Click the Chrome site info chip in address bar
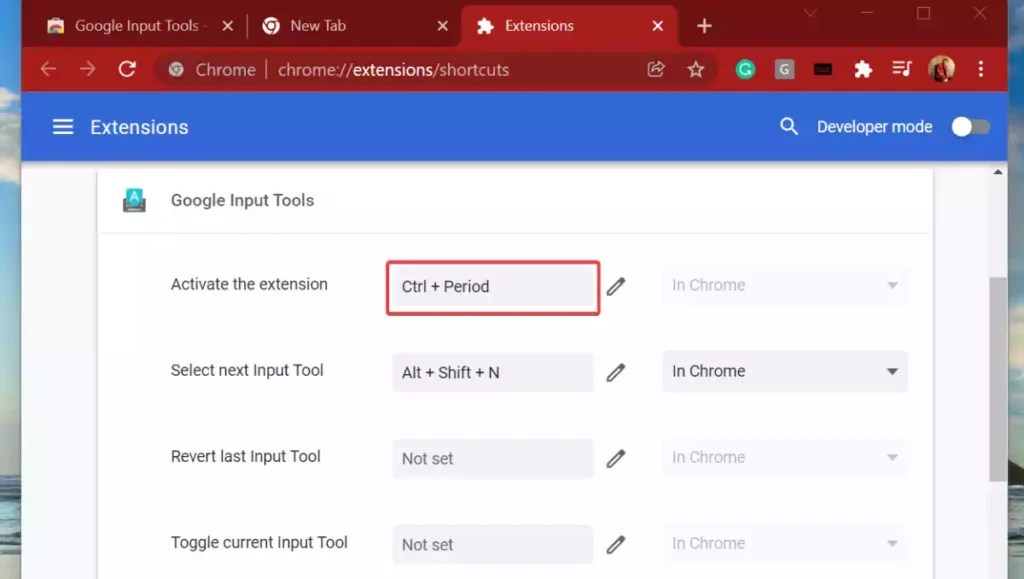 212,70
